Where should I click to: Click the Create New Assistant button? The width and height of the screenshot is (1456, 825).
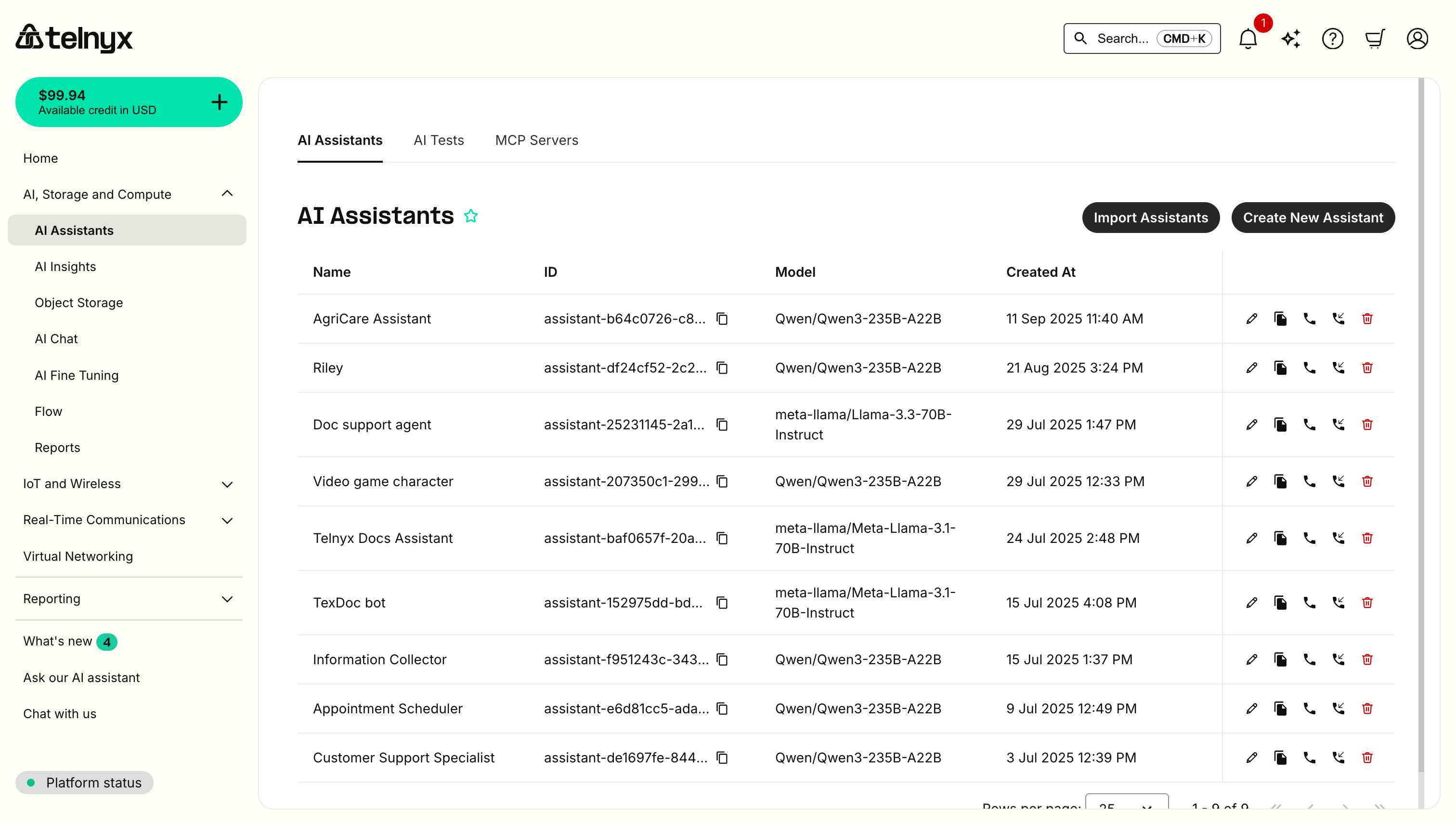(x=1313, y=218)
